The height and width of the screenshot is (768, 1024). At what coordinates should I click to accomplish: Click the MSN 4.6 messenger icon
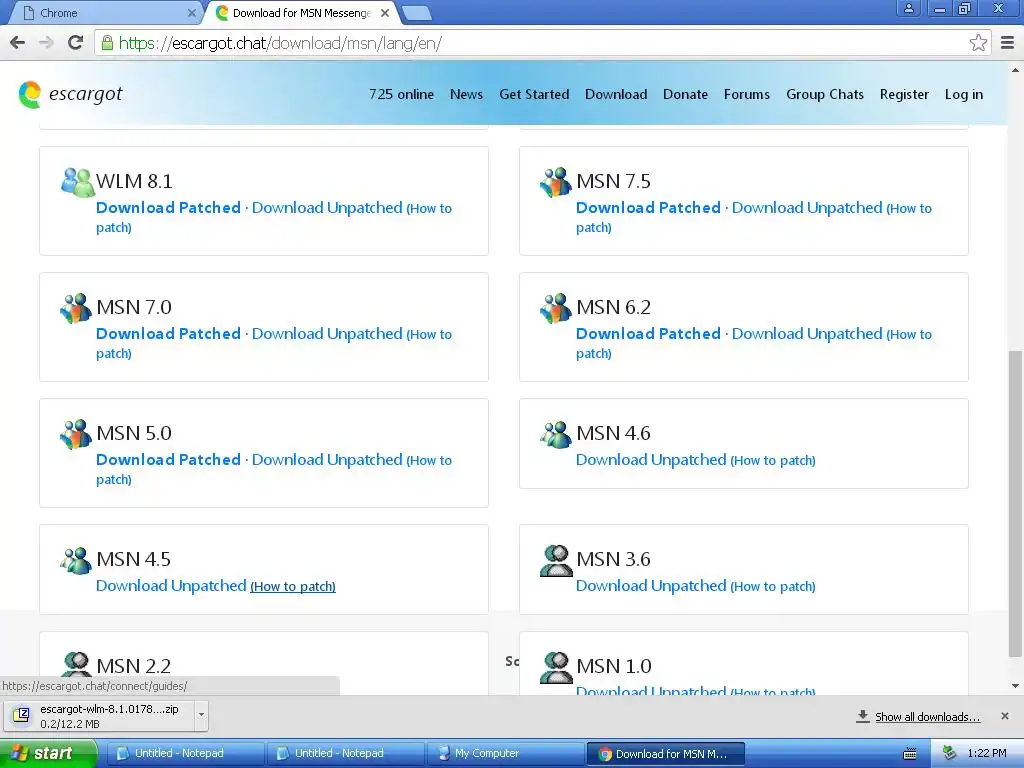pyautogui.click(x=556, y=434)
